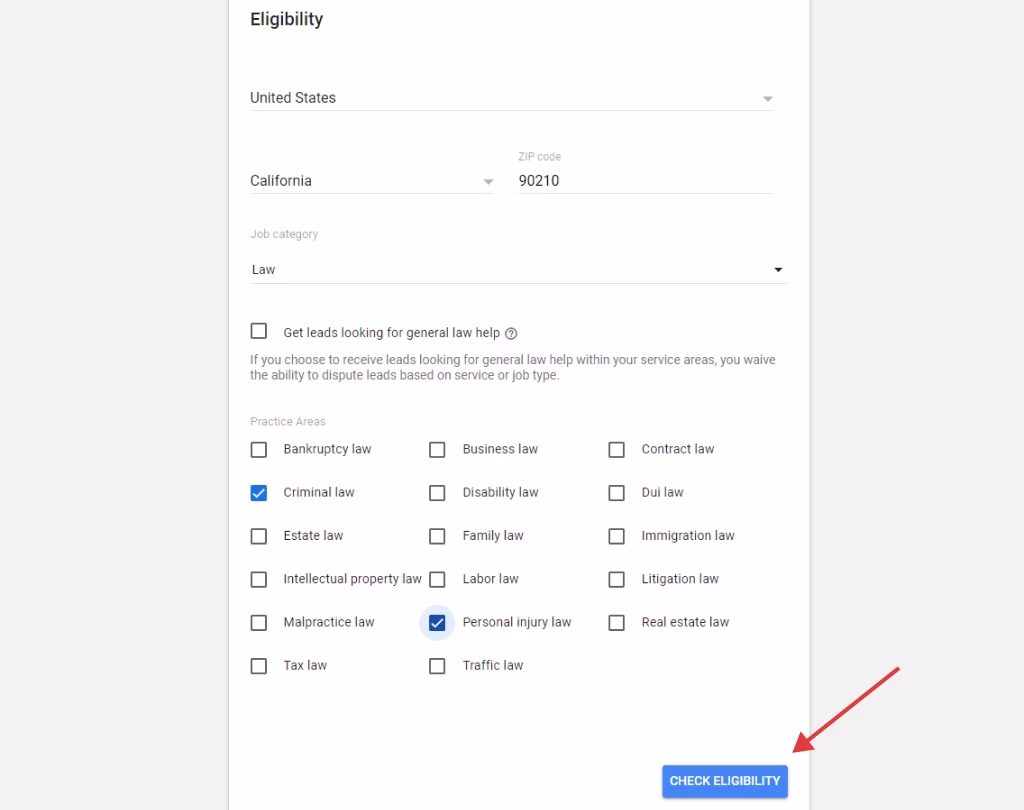This screenshot has width=1024, height=810.
Task: Check the Traffic law checkbox
Action: [x=437, y=666]
